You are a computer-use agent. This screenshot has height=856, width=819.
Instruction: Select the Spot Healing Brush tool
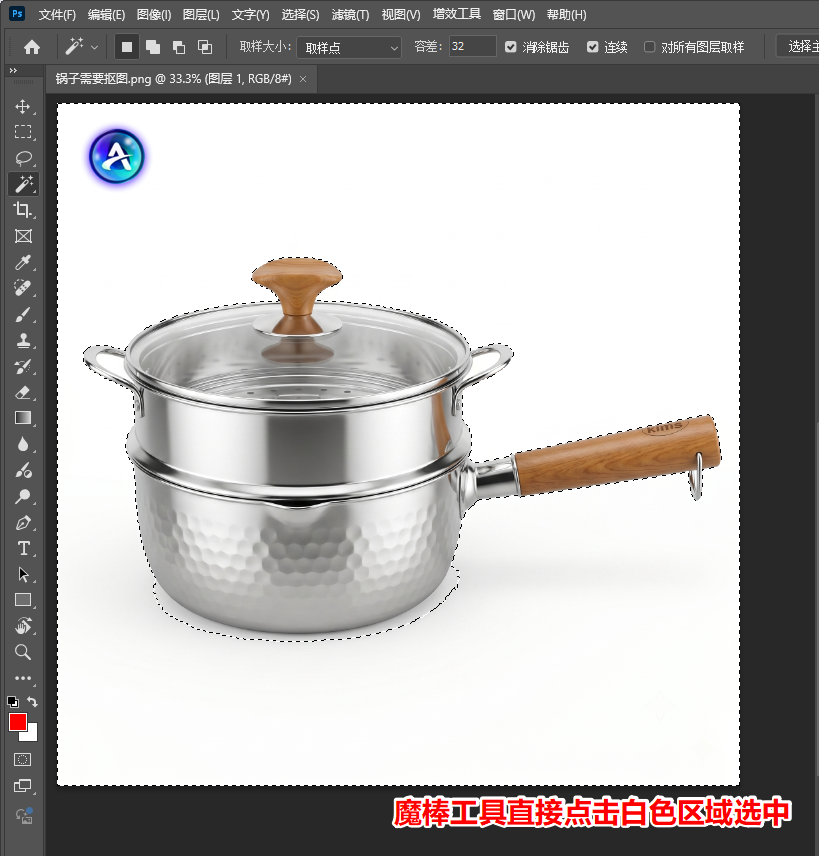22,288
